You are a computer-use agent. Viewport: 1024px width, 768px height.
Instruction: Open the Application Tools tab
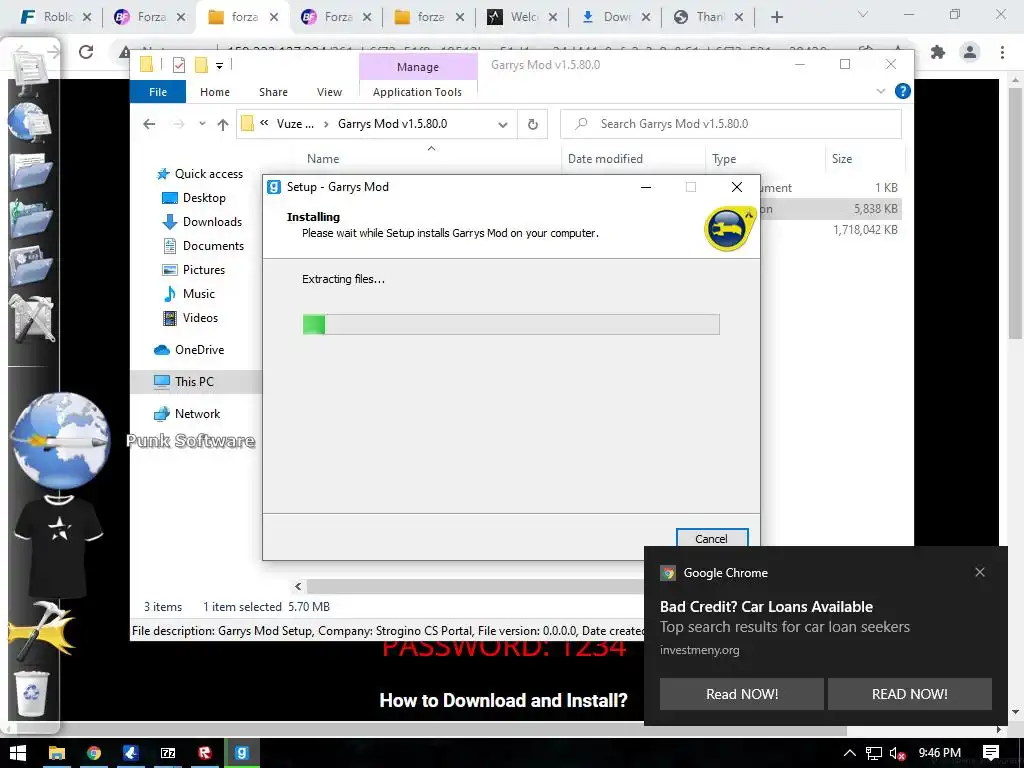pos(417,92)
